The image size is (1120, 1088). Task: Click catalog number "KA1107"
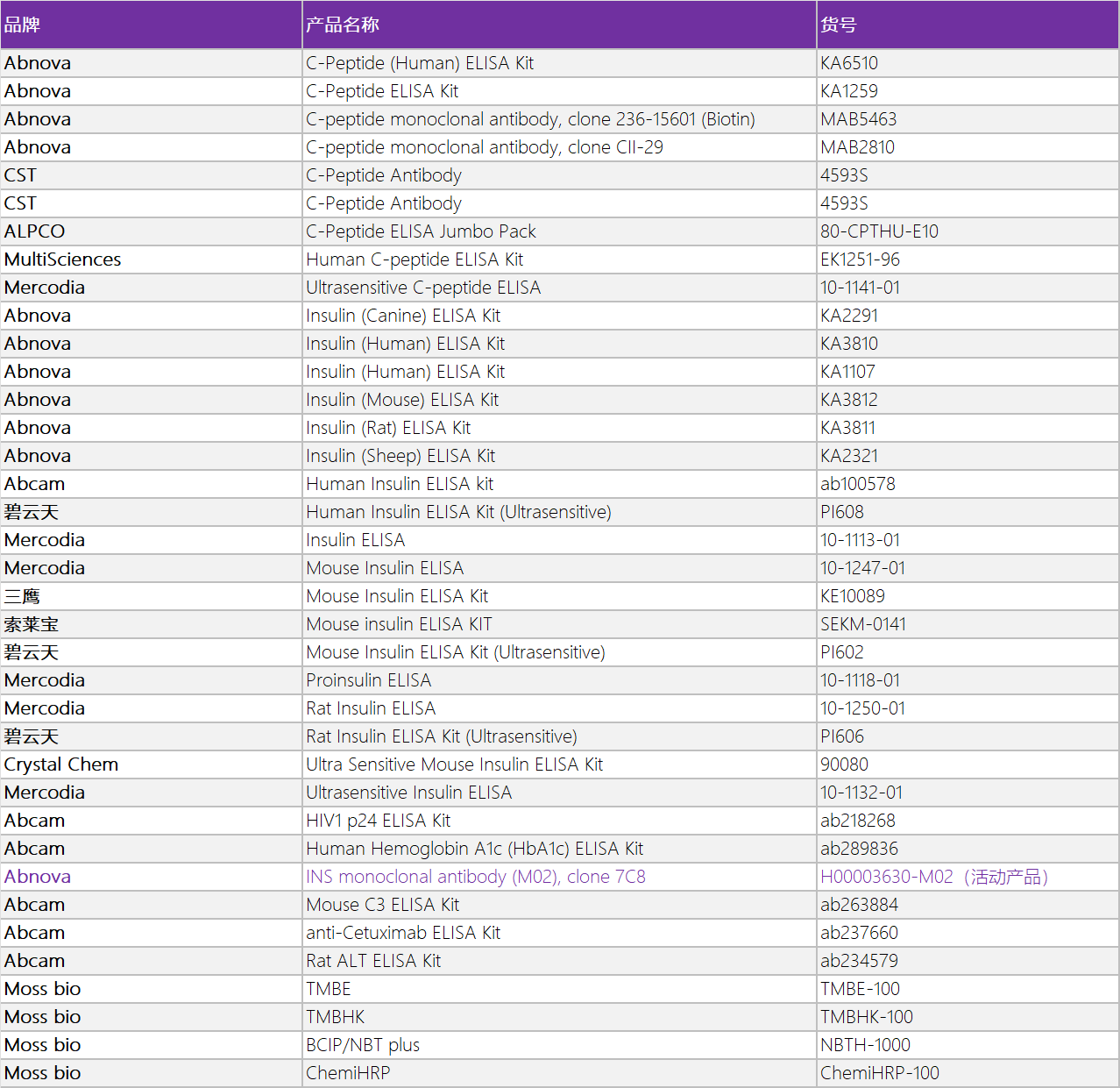847,372
